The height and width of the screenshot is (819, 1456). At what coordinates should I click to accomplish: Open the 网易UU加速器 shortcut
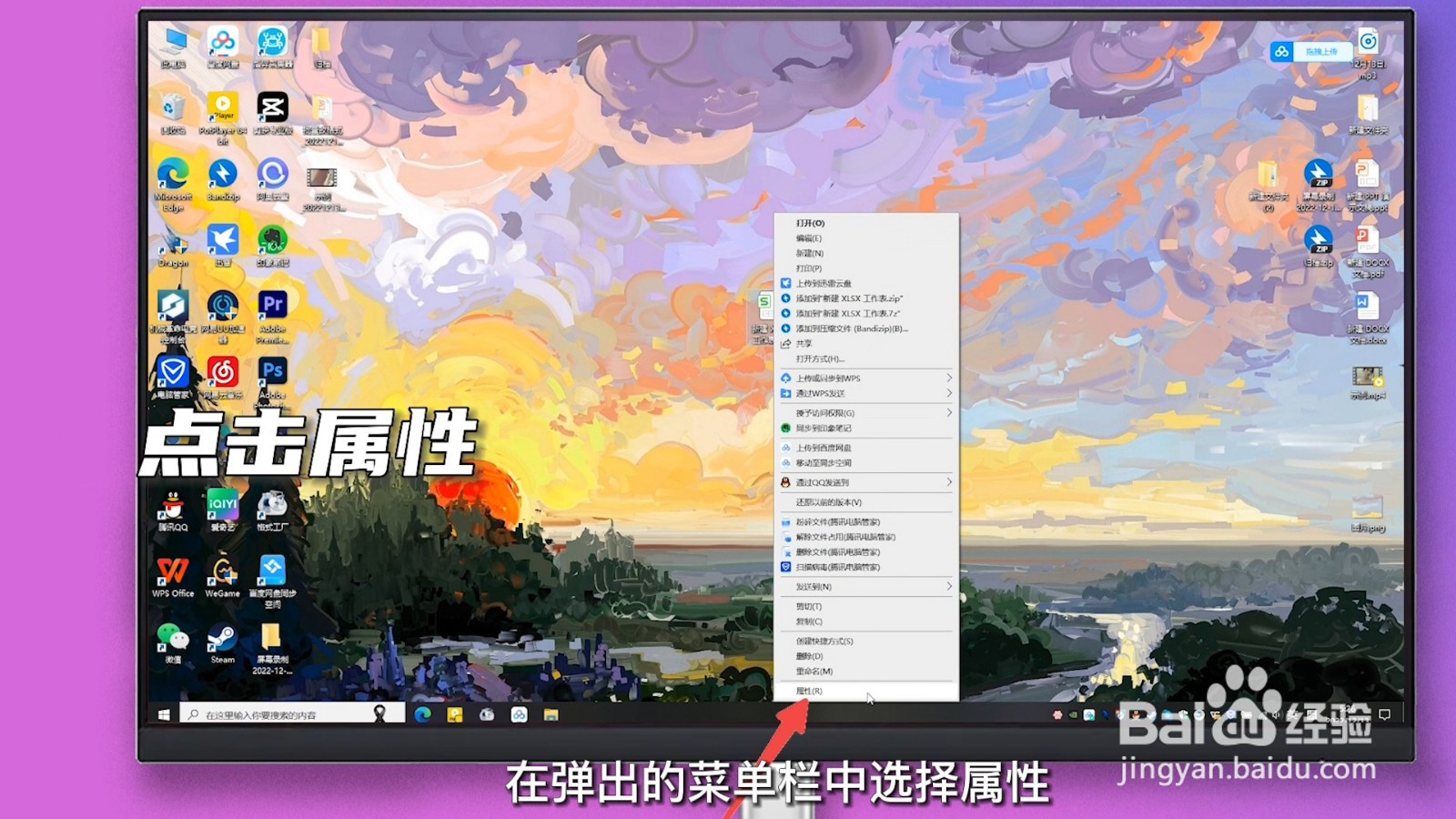(x=223, y=316)
